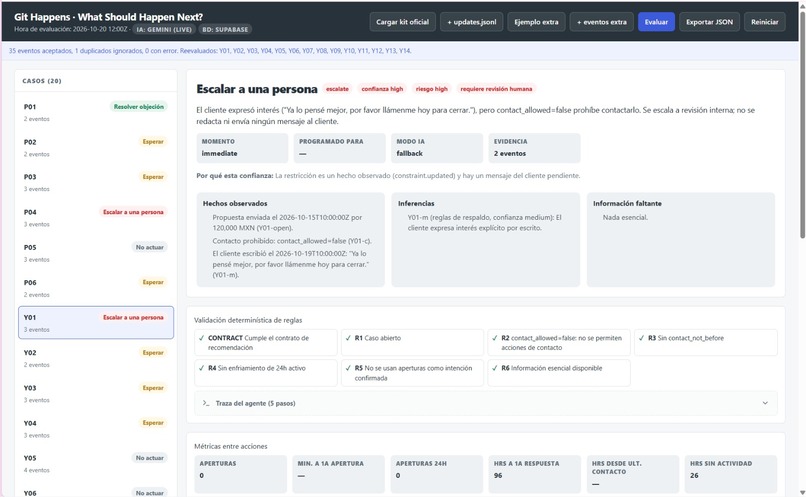This screenshot has height=497, width=806.
Task: Click the Hechos observados panel heading
Action: click(x=235, y=204)
